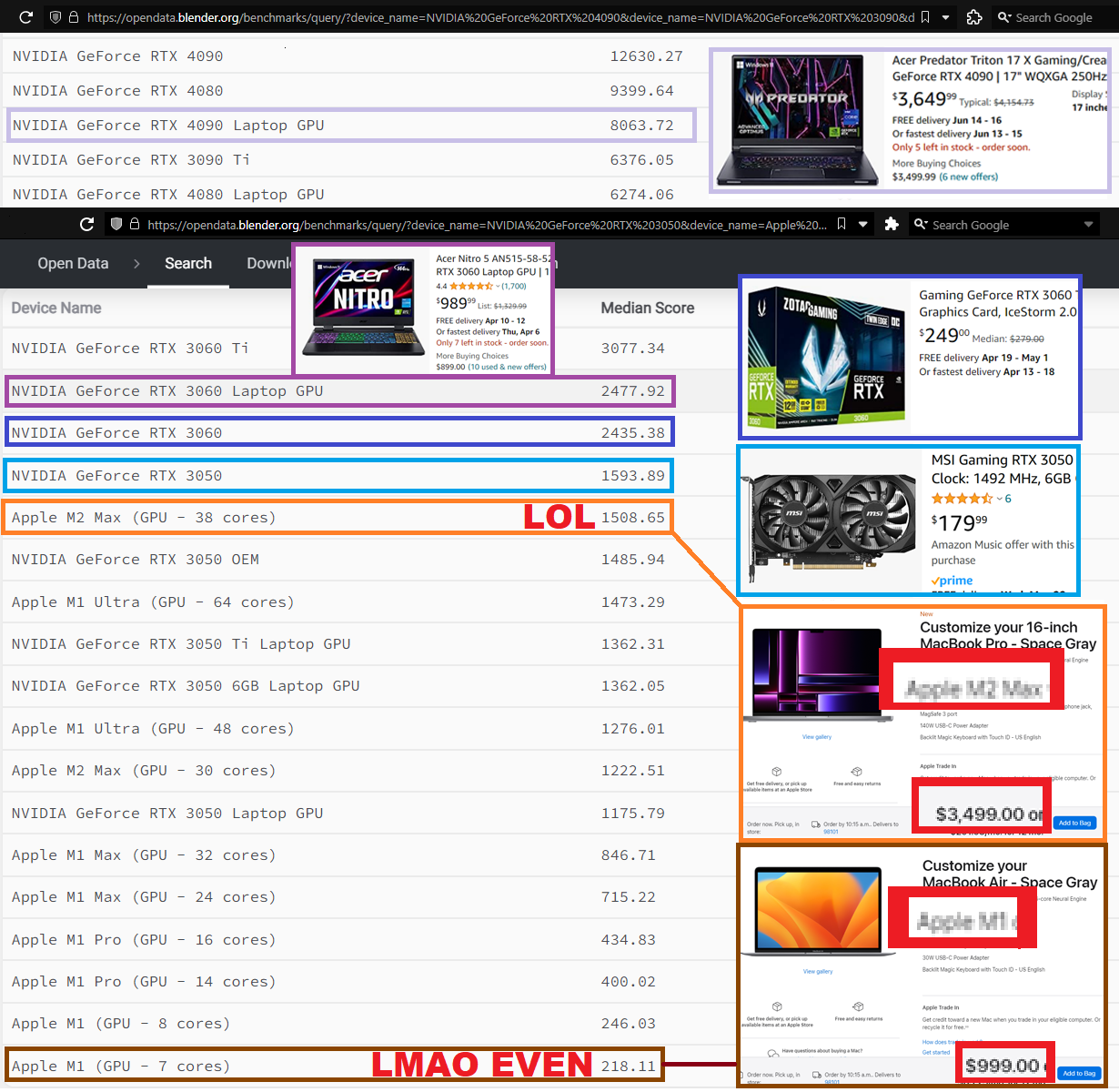Open the solid puzzle-piece extensions icon in the RTX 3050 bar
The width and height of the screenshot is (1119, 1092).
892,224
